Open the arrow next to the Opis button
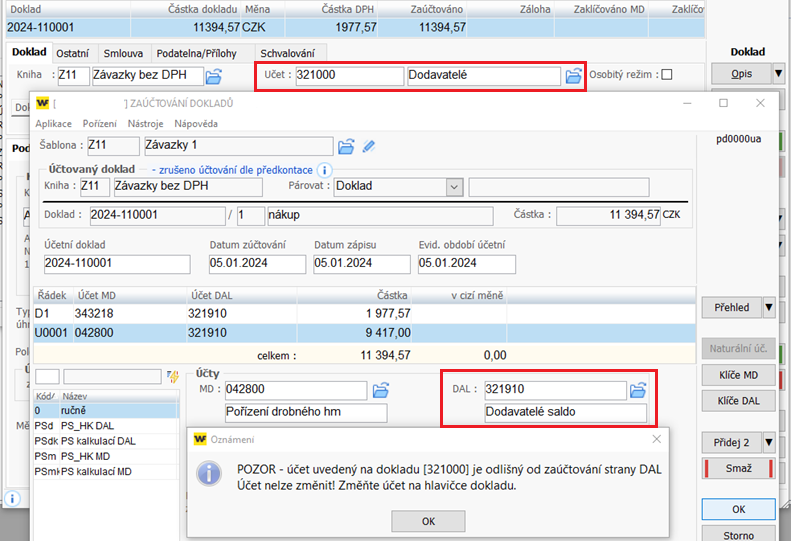The height and width of the screenshot is (541, 791). [x=777, y=74]
